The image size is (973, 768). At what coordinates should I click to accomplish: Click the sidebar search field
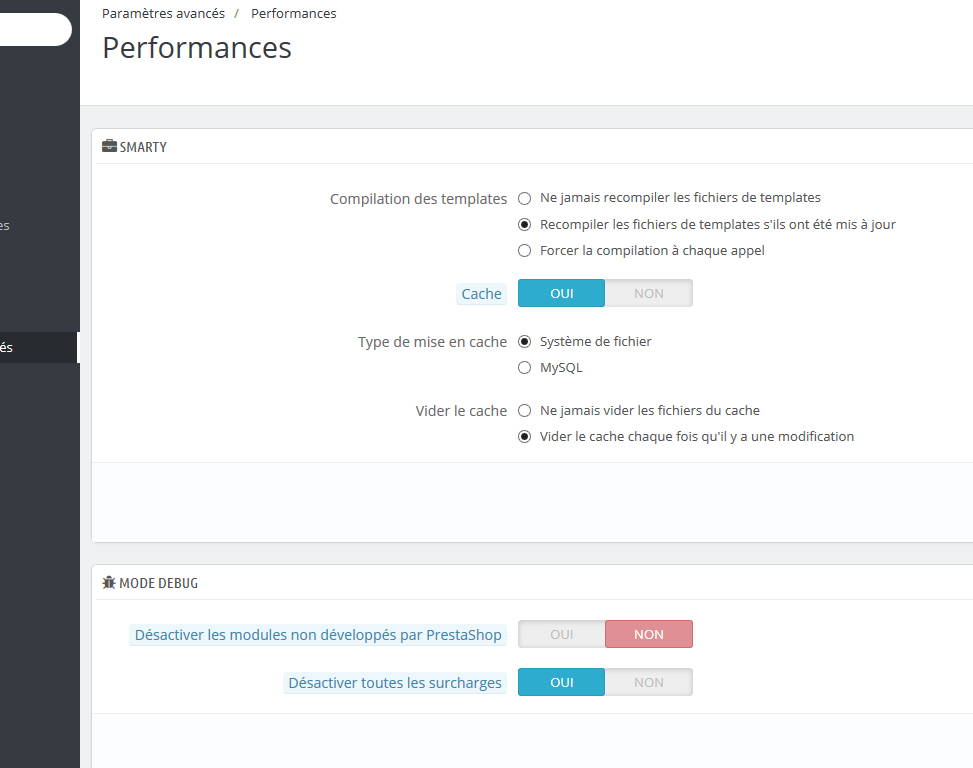pos(34,30)
